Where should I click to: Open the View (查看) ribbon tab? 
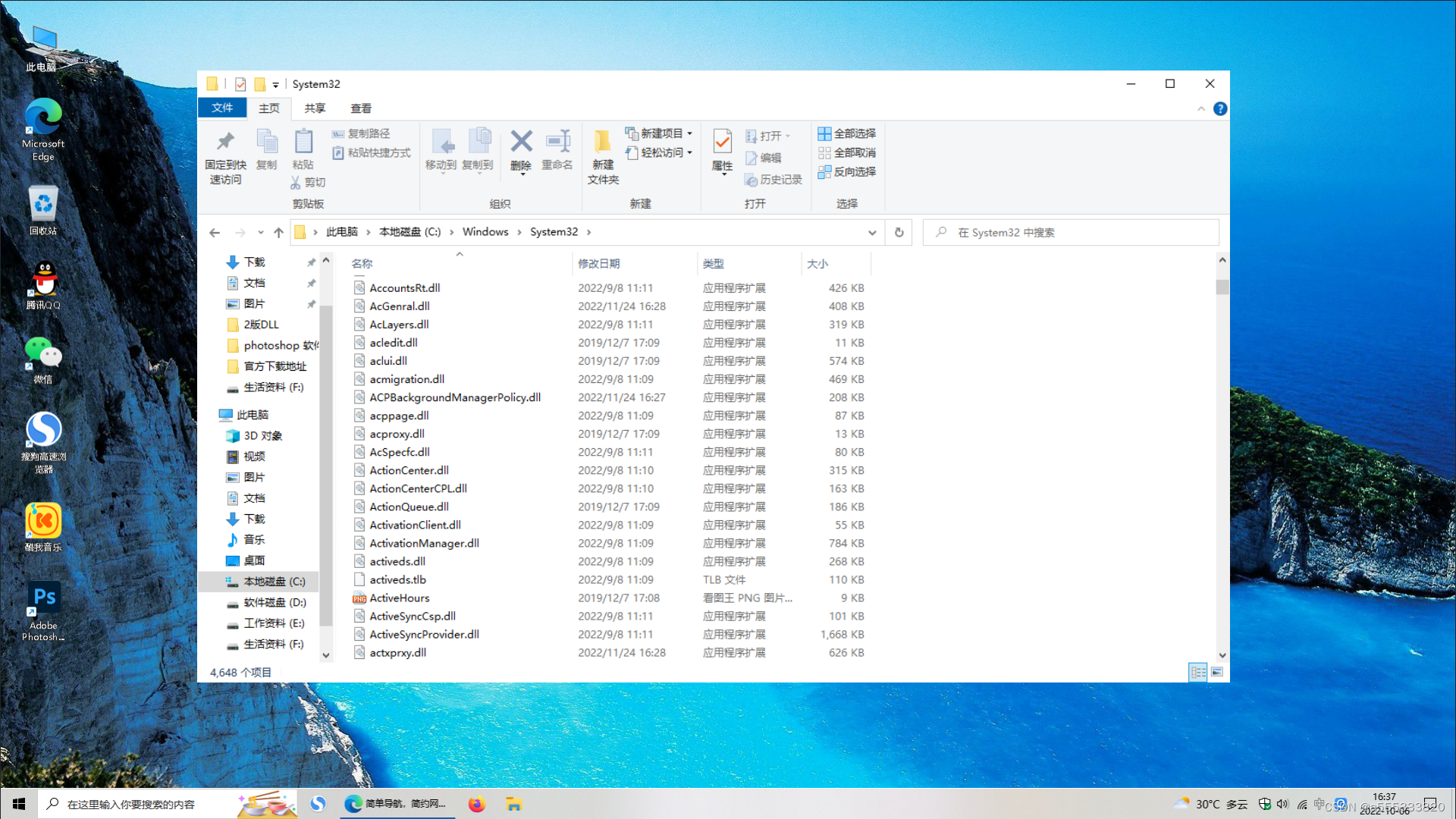tap(361, 108)
